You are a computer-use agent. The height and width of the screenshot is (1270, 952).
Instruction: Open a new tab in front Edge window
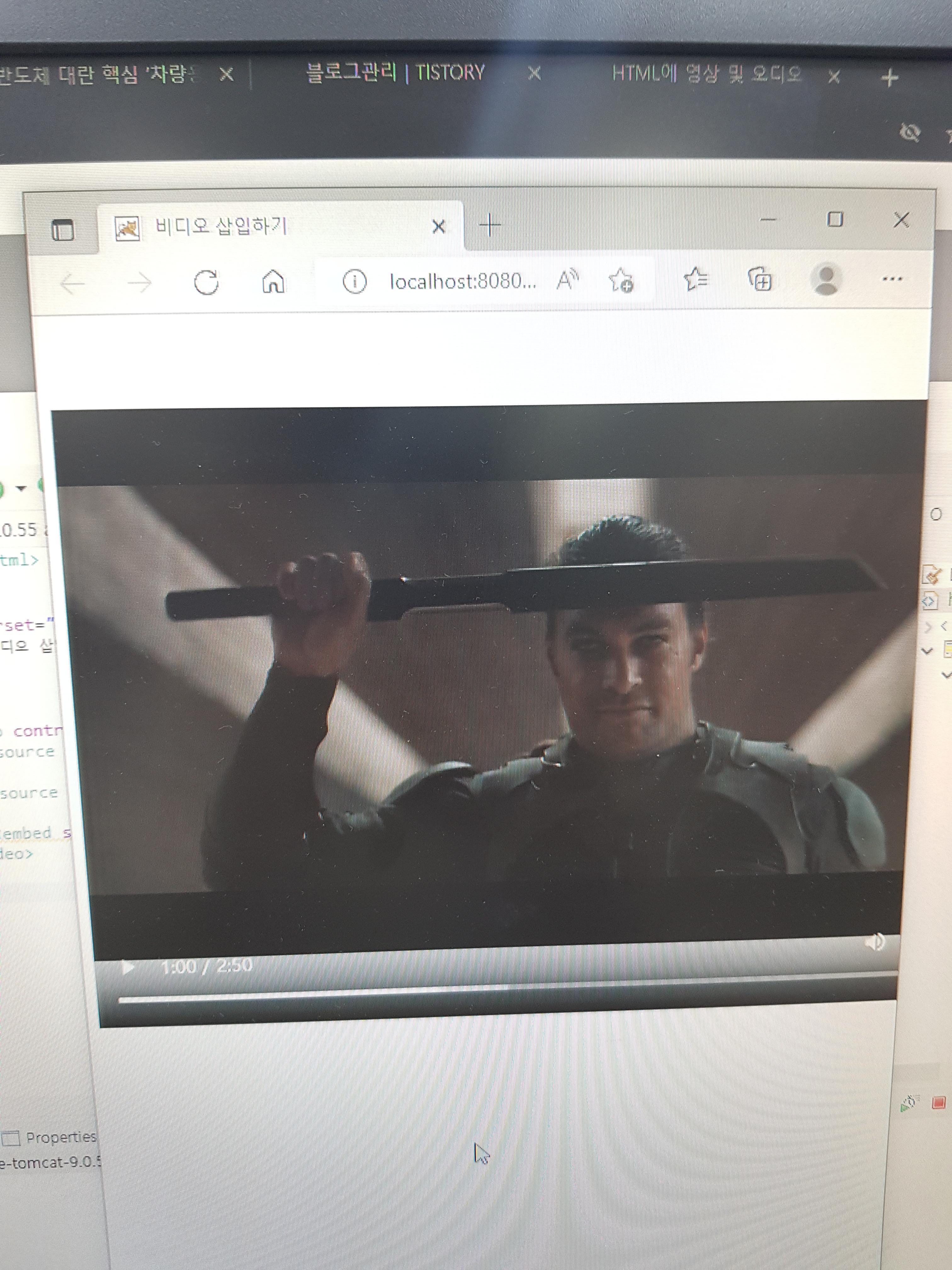click(490, 225)
